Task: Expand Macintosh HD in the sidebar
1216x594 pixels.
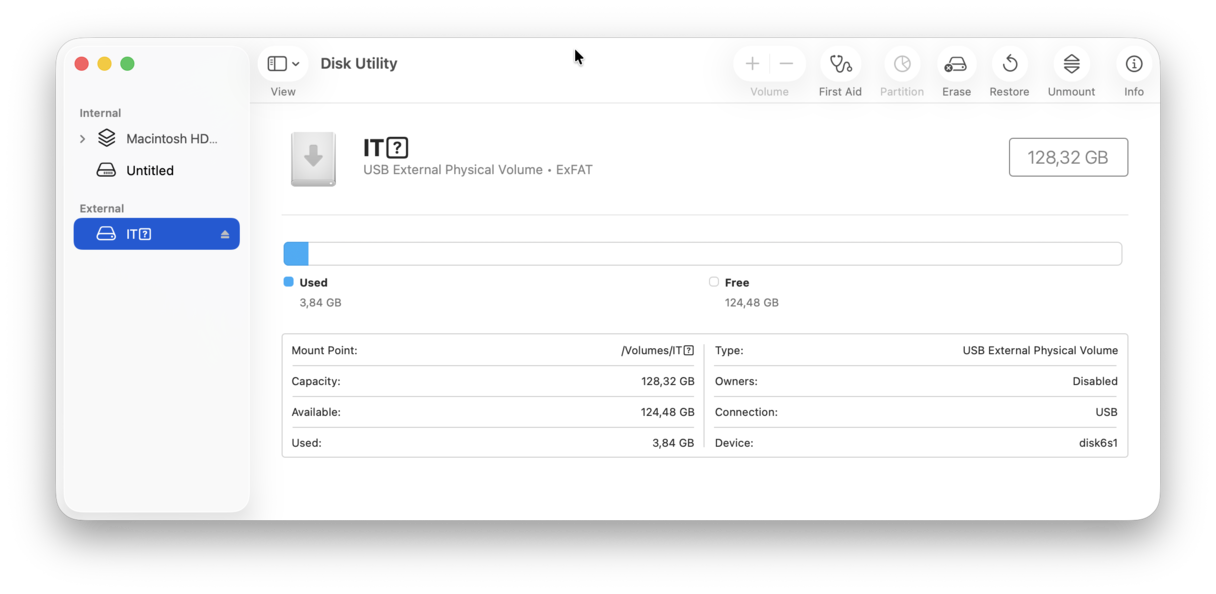Action: click(x=83, y=138)
